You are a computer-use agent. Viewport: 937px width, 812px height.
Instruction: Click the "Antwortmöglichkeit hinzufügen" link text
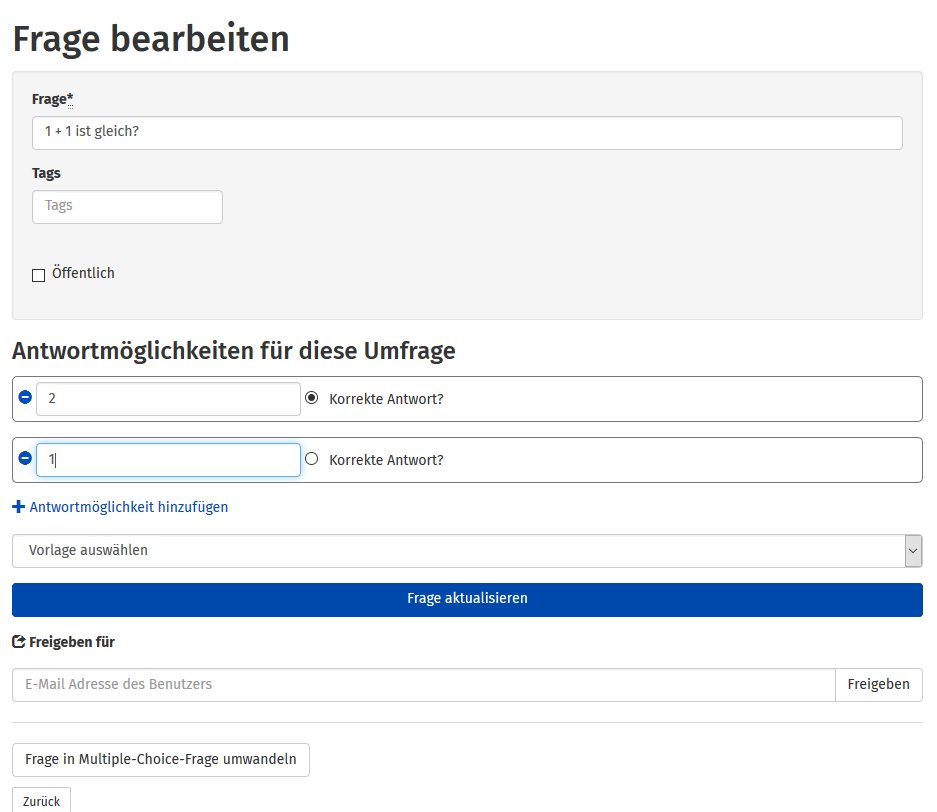pyautogui.click(x=129, y=507)
